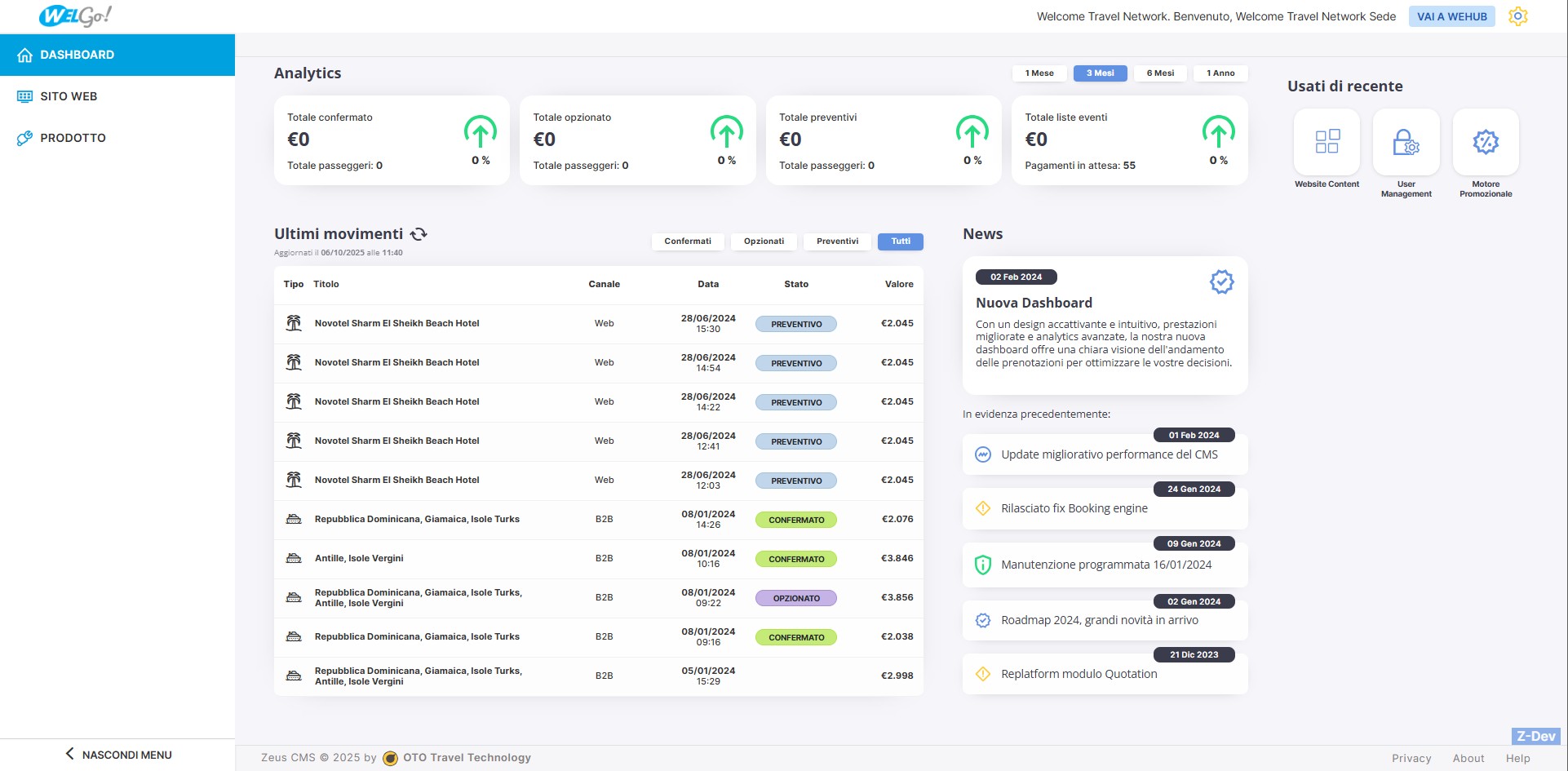Set analytics period to 1 Anno

click(x=1220, y=73)
